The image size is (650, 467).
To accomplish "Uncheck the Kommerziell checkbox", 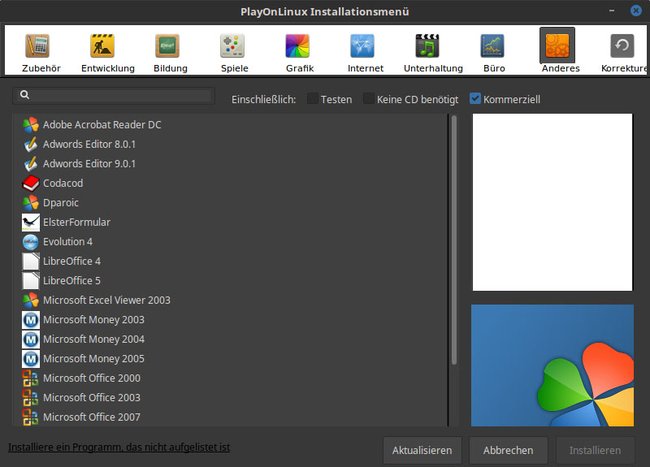I will click(x=475, y=99).
